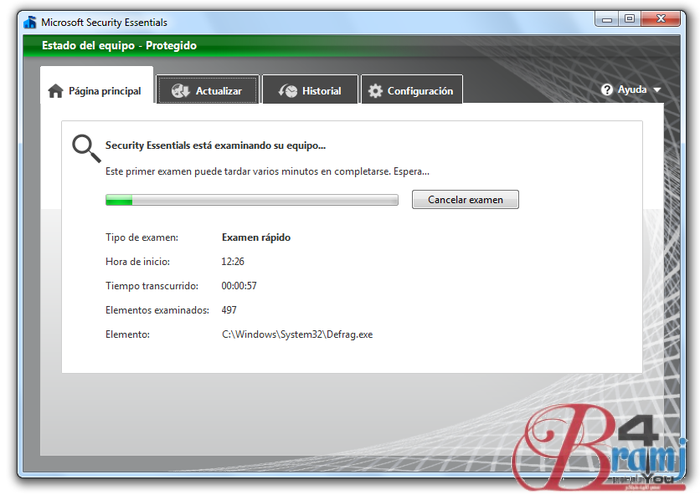Viewport: 700px width, 495px height.
Task: Click the magnifying glass scan icon
Action: pyautogui.click(x=86, y=148)
